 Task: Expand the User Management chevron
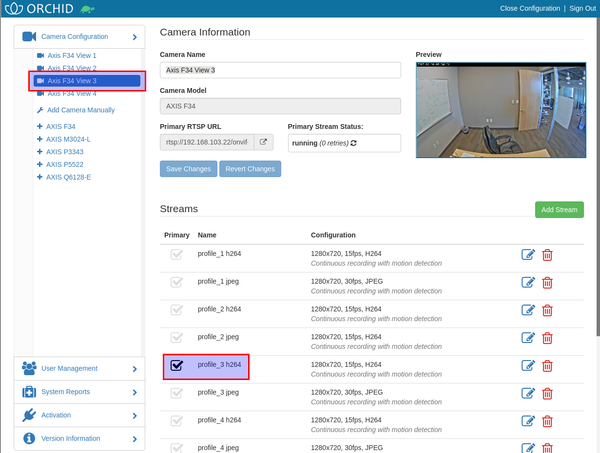tap(135, 369)
